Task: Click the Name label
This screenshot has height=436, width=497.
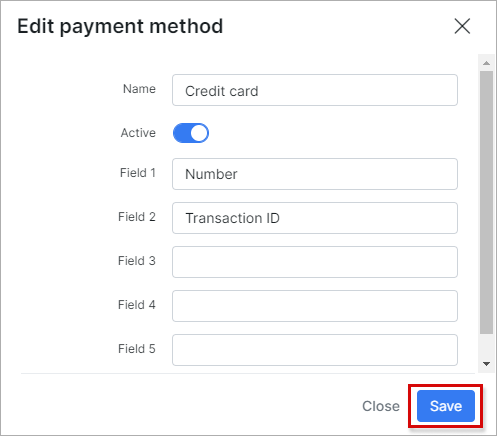Action: pyautogui.click(x=139, y=89)
